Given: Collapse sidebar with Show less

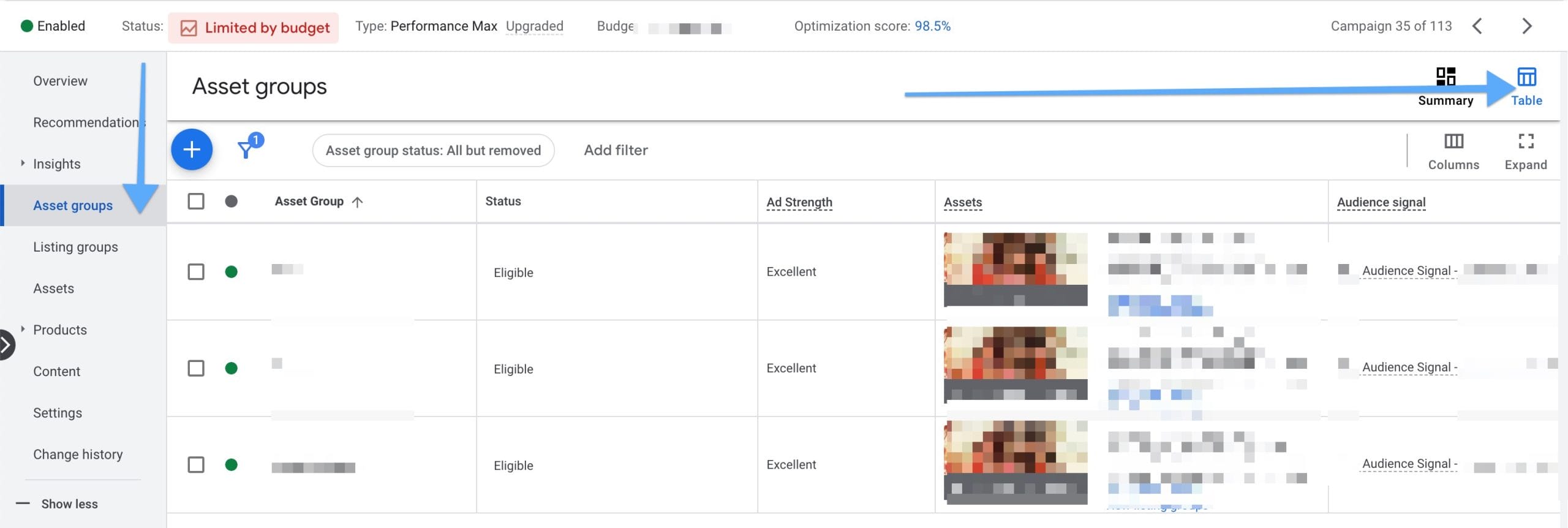Looking at the screenshot, I should tap(69, 504).
